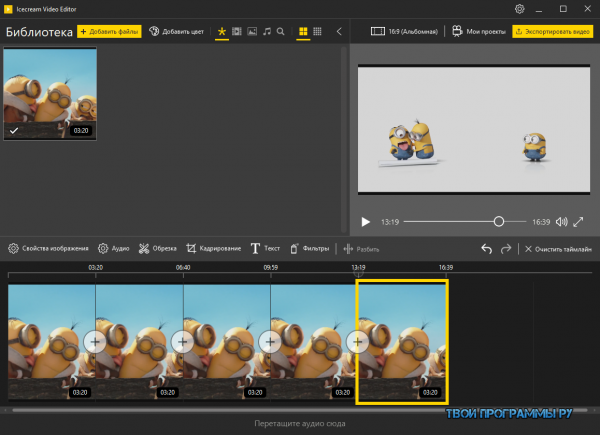Click the preview seek slider handle
The image size is (600, 435).
coord(499,222)
